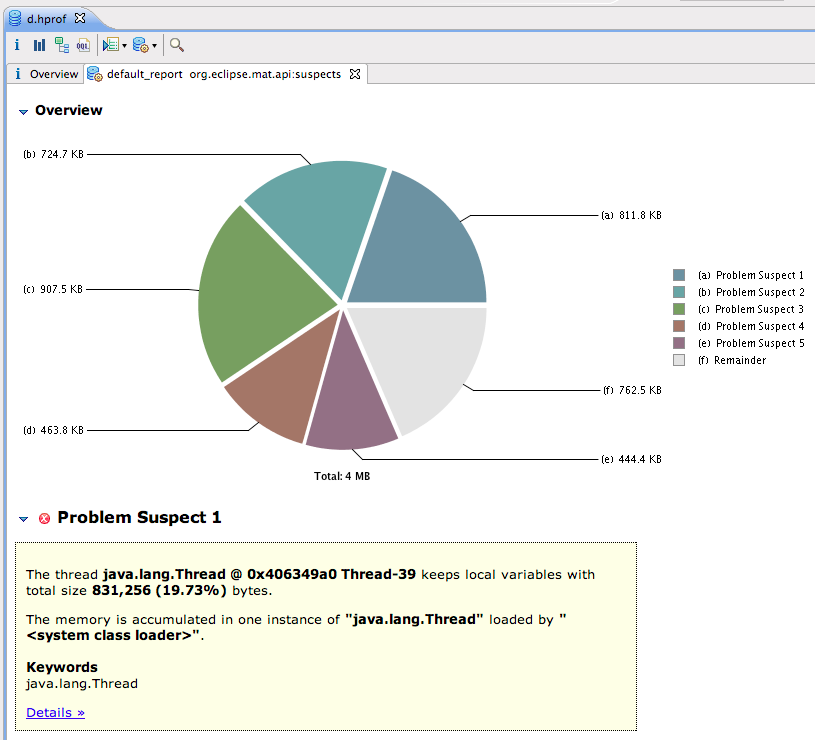Open the heap dump overview info icon
The width and height of the screenshot is (815, 740).
[x=17, y=45]
